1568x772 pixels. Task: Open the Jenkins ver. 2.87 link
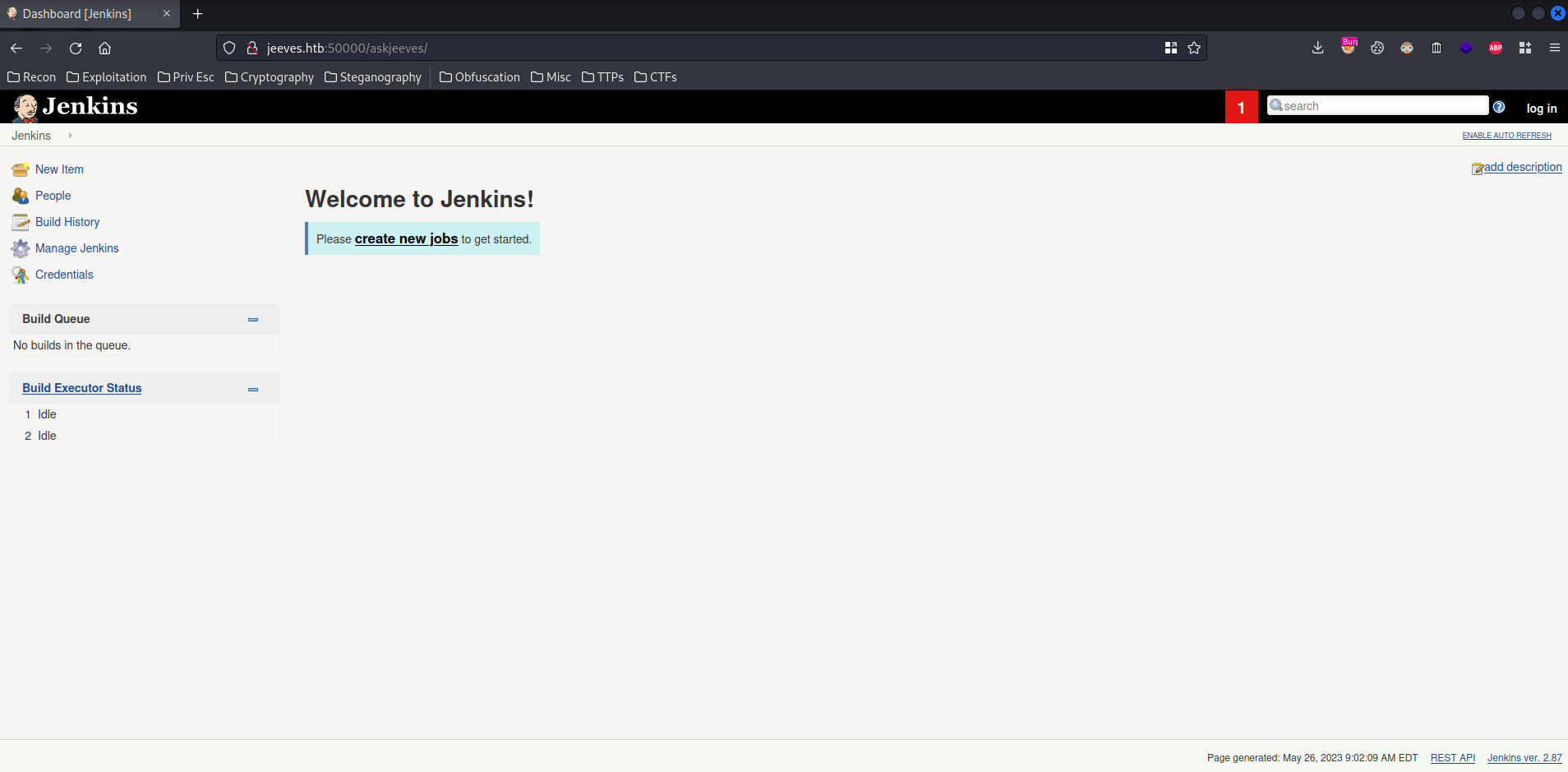click(x=1524, y=758)
